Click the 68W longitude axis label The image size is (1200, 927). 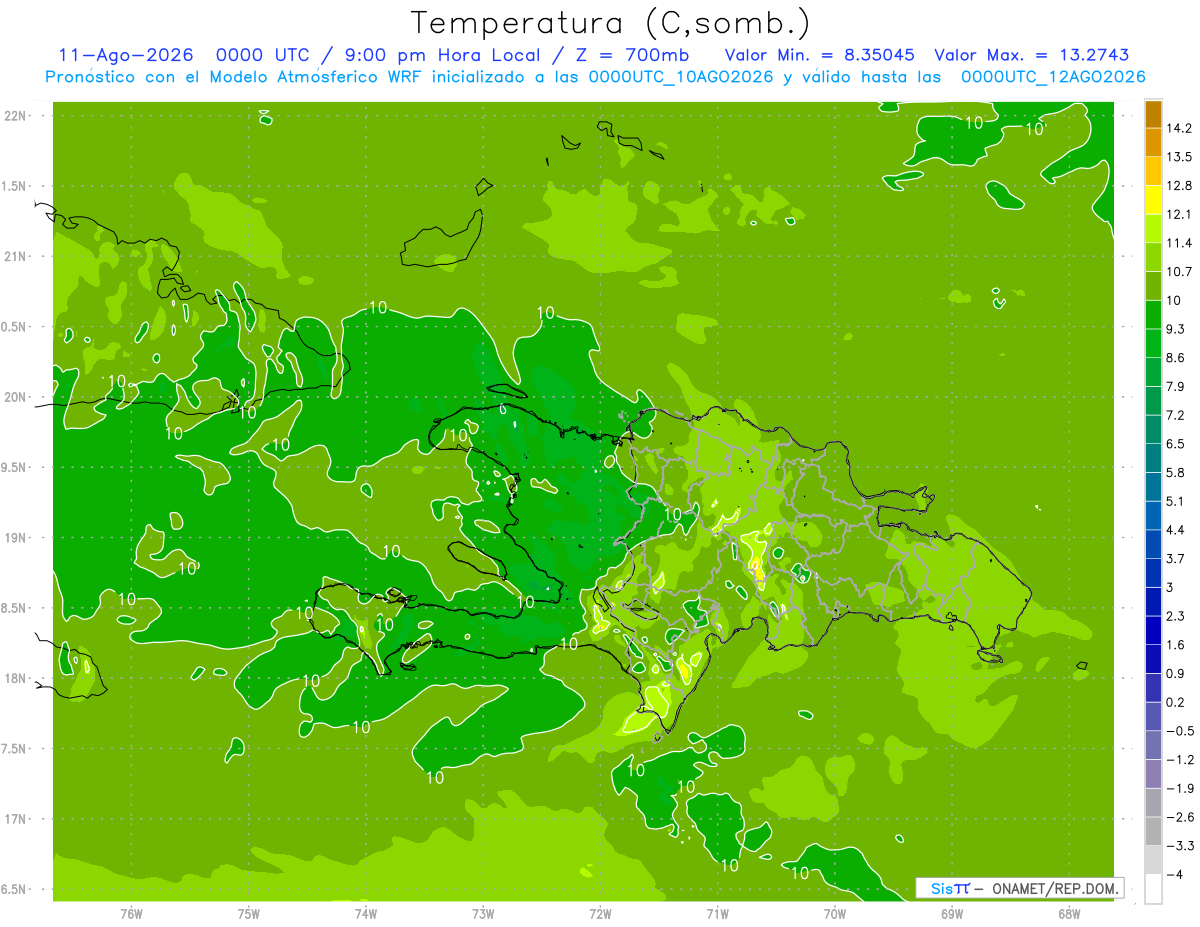point(1069,913)
